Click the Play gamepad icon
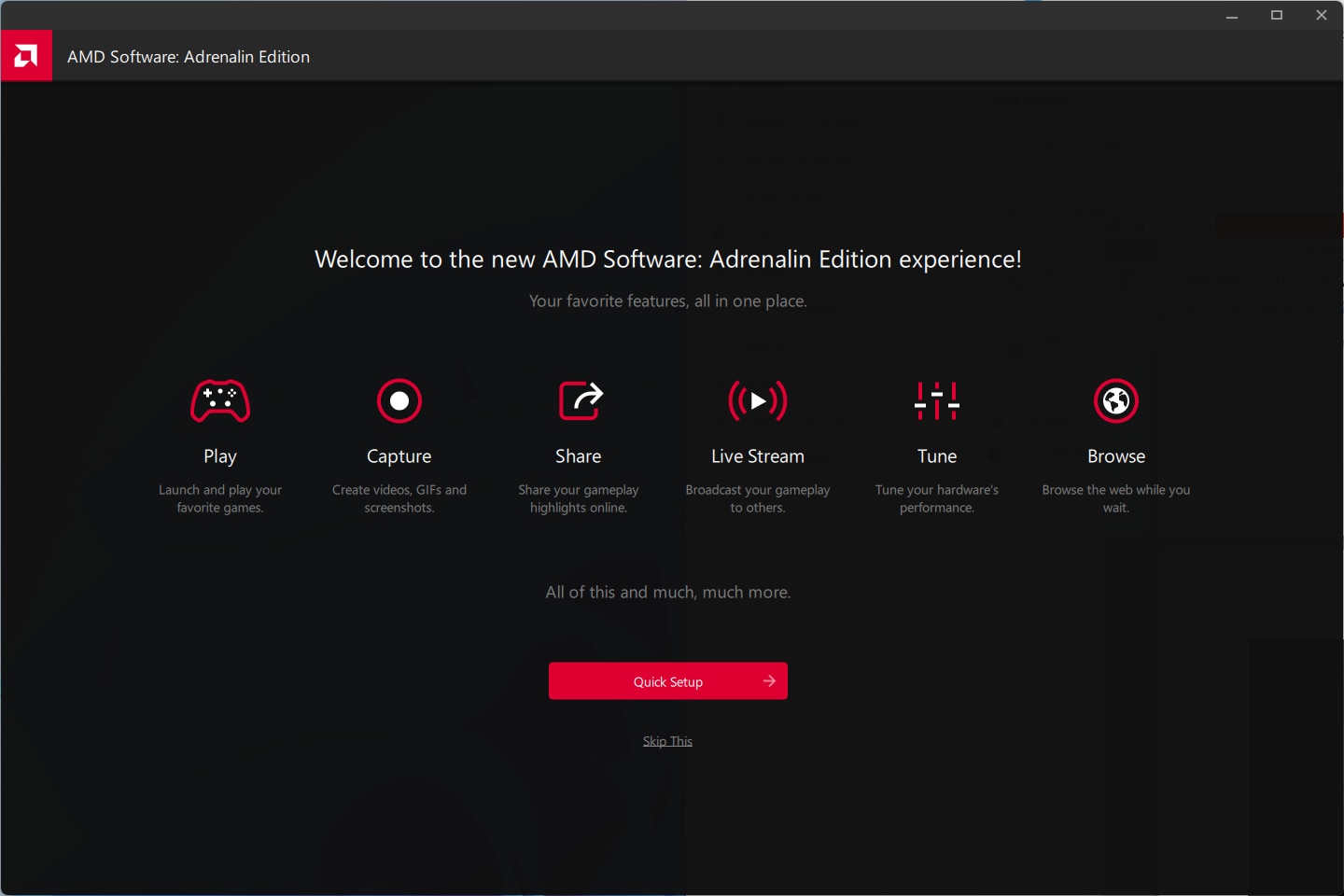The image size is (1344, 896). [x=220, y=401]
